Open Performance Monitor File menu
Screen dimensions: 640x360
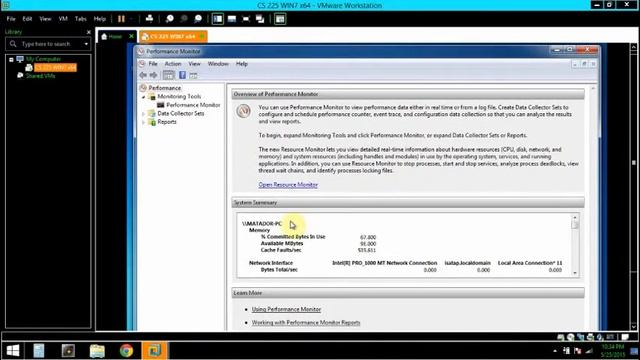click(153, 64)
